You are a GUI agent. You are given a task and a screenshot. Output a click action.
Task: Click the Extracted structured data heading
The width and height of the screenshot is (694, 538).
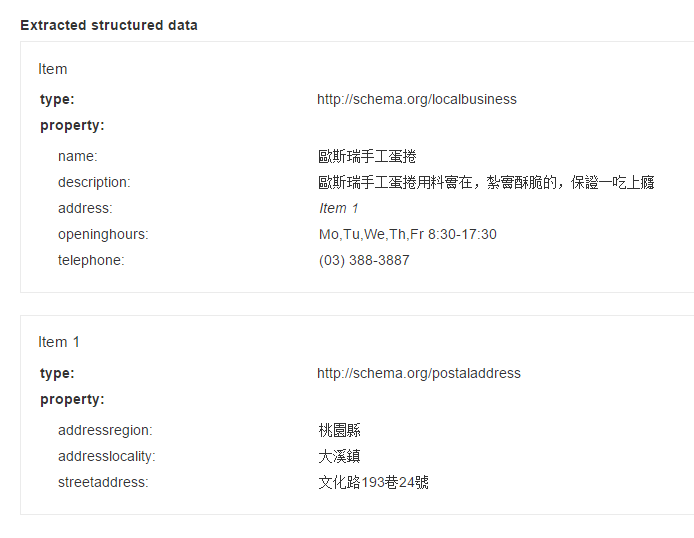coord(109,25)
